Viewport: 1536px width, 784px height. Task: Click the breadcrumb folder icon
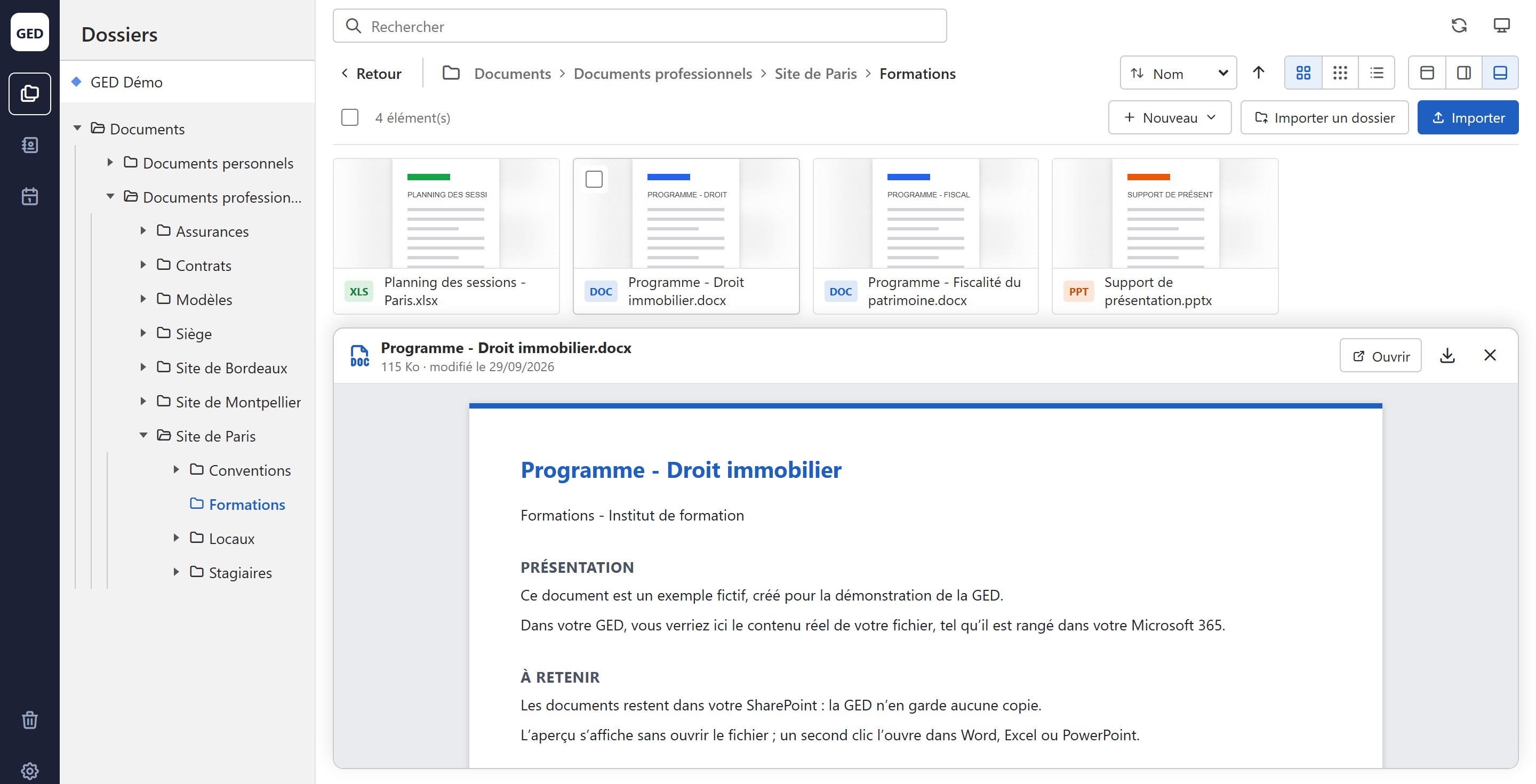click(x=451, y=73)
